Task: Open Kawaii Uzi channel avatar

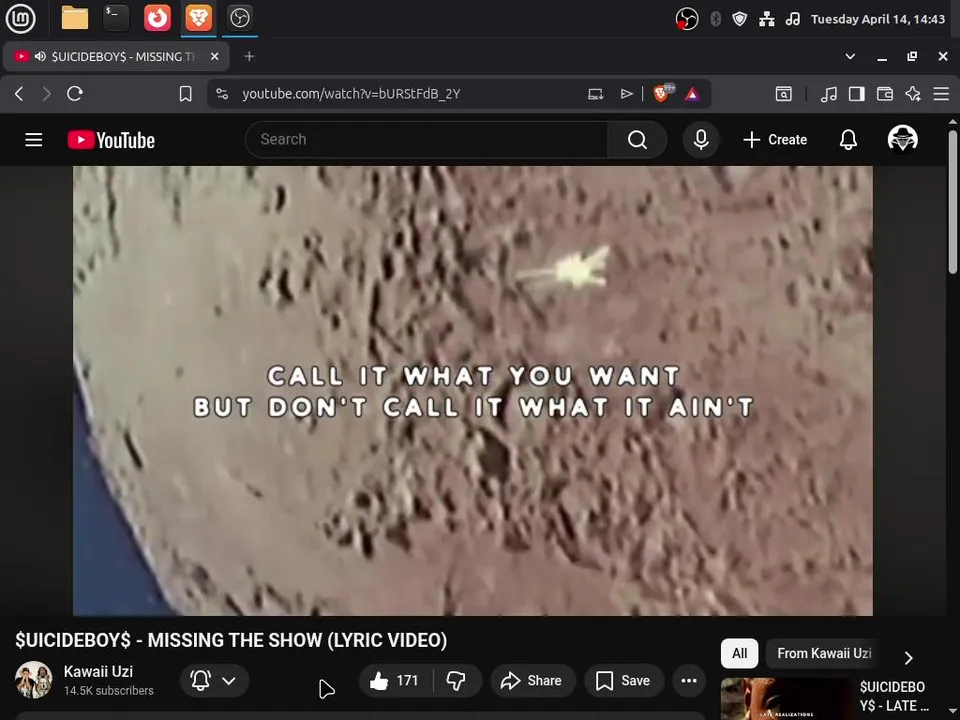Action: pyautogui.click(x=34, y=680)
